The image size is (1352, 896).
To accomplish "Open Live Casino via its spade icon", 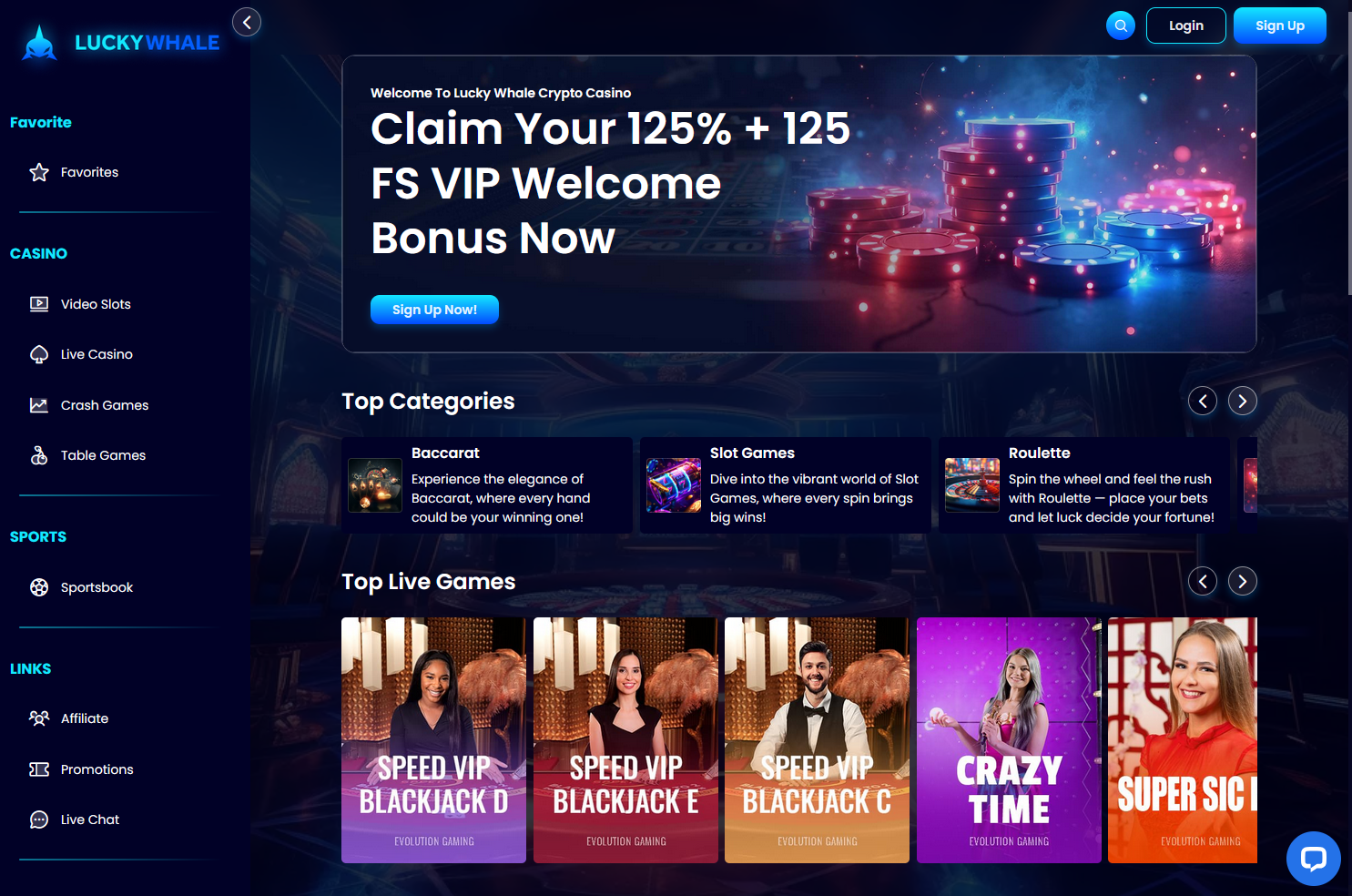I will (x=39, y=354).
